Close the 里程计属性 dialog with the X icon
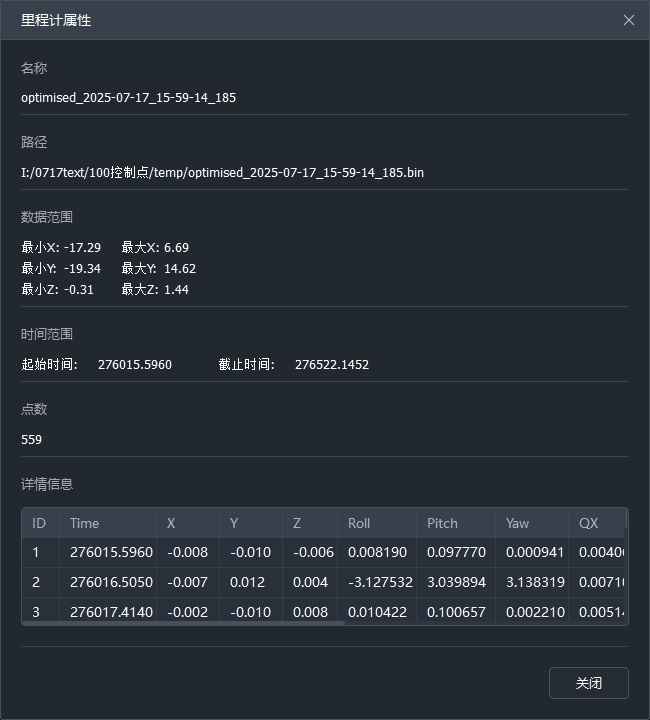650x720 pixels. coord(628,20)
